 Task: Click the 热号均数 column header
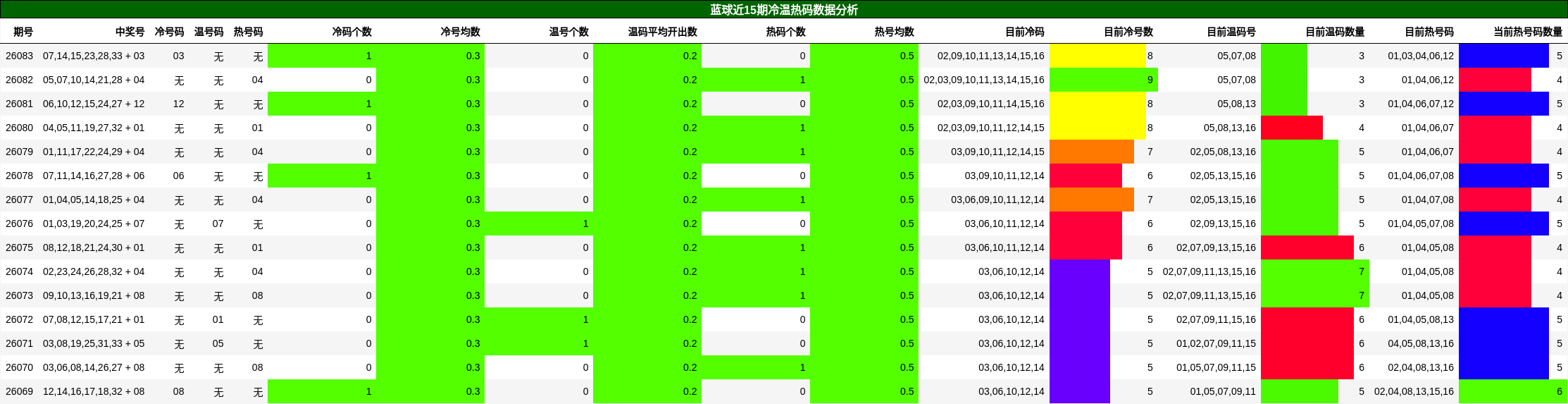click(895, 32)
